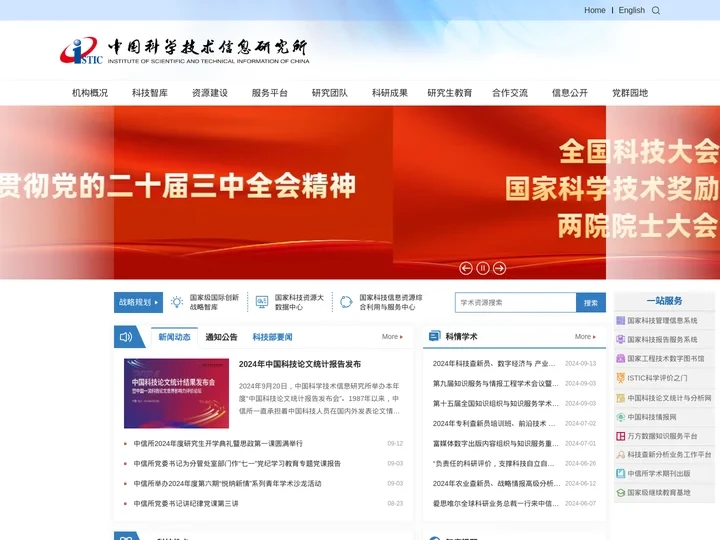
Task: Go to next banner slide arrow
Action: coord(500,268)
